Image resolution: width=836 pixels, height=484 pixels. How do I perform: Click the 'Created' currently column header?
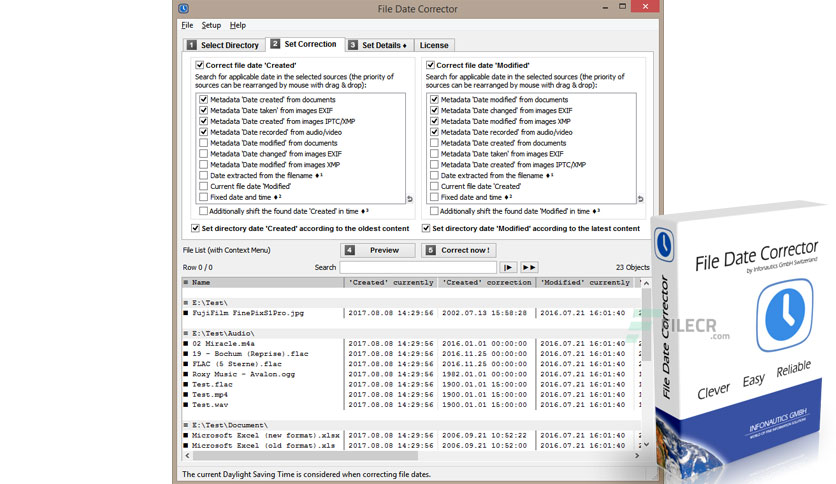391,283
